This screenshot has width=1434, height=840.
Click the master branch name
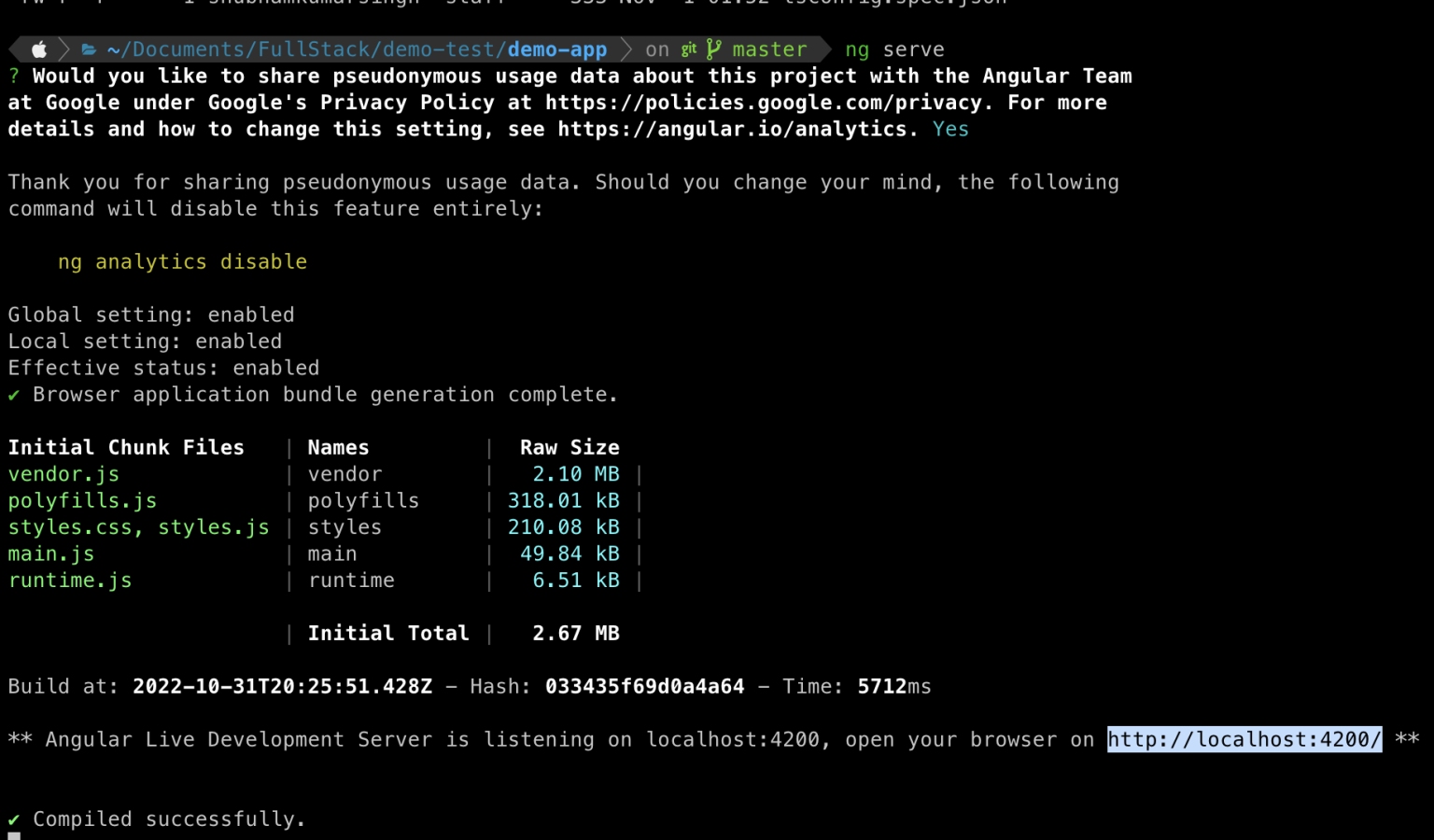pyautogui.click(x=770, y=49)
